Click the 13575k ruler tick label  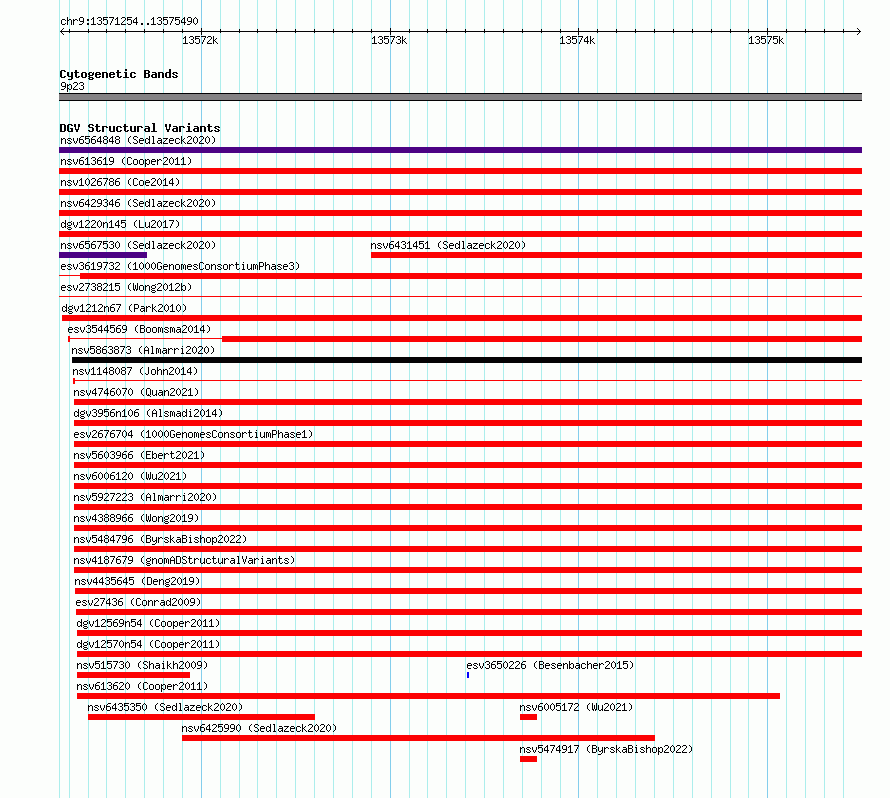pos(766,40)
